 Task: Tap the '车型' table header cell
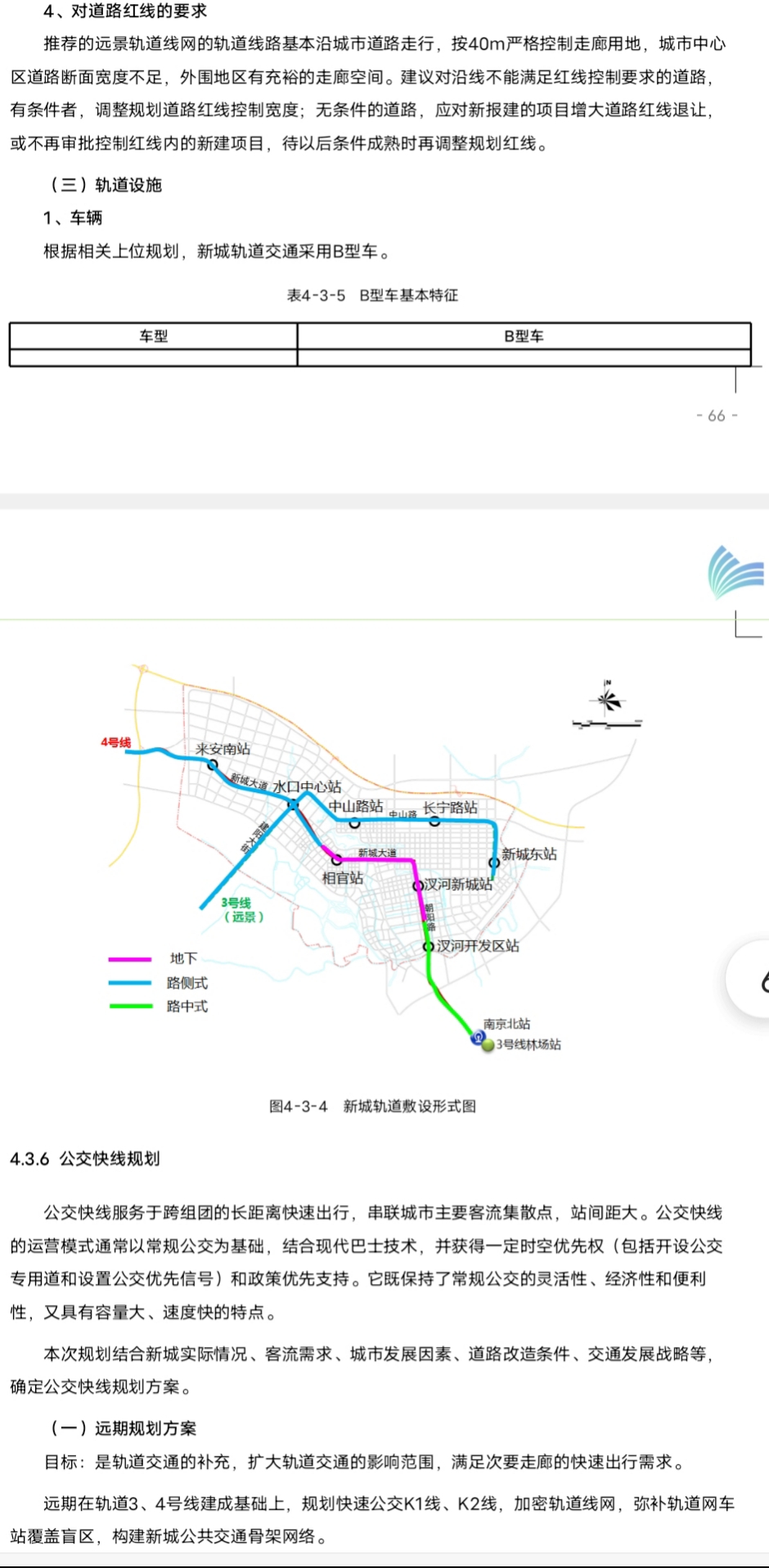coord(153,336)
